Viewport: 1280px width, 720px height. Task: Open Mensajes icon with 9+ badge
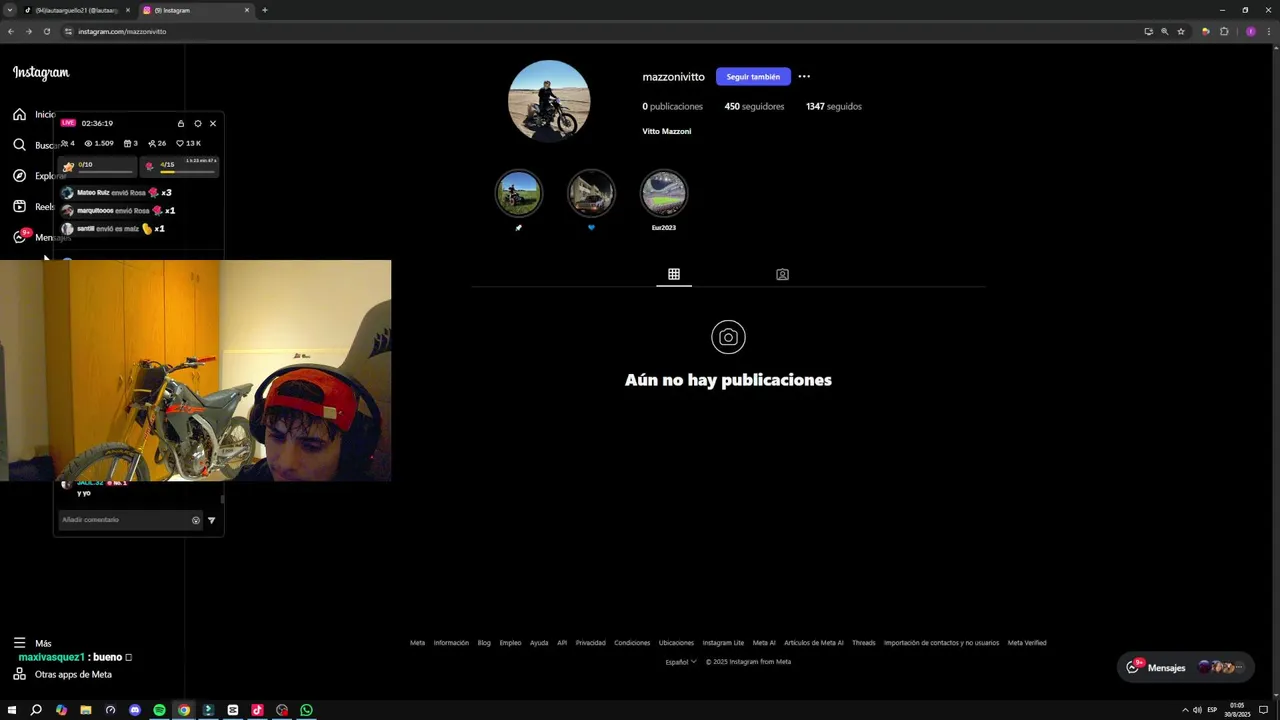(x=20, y=237)
